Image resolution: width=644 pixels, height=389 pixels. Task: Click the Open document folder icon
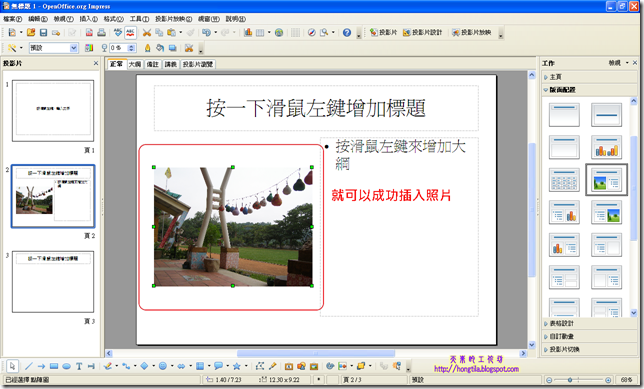tap(31, 32)
